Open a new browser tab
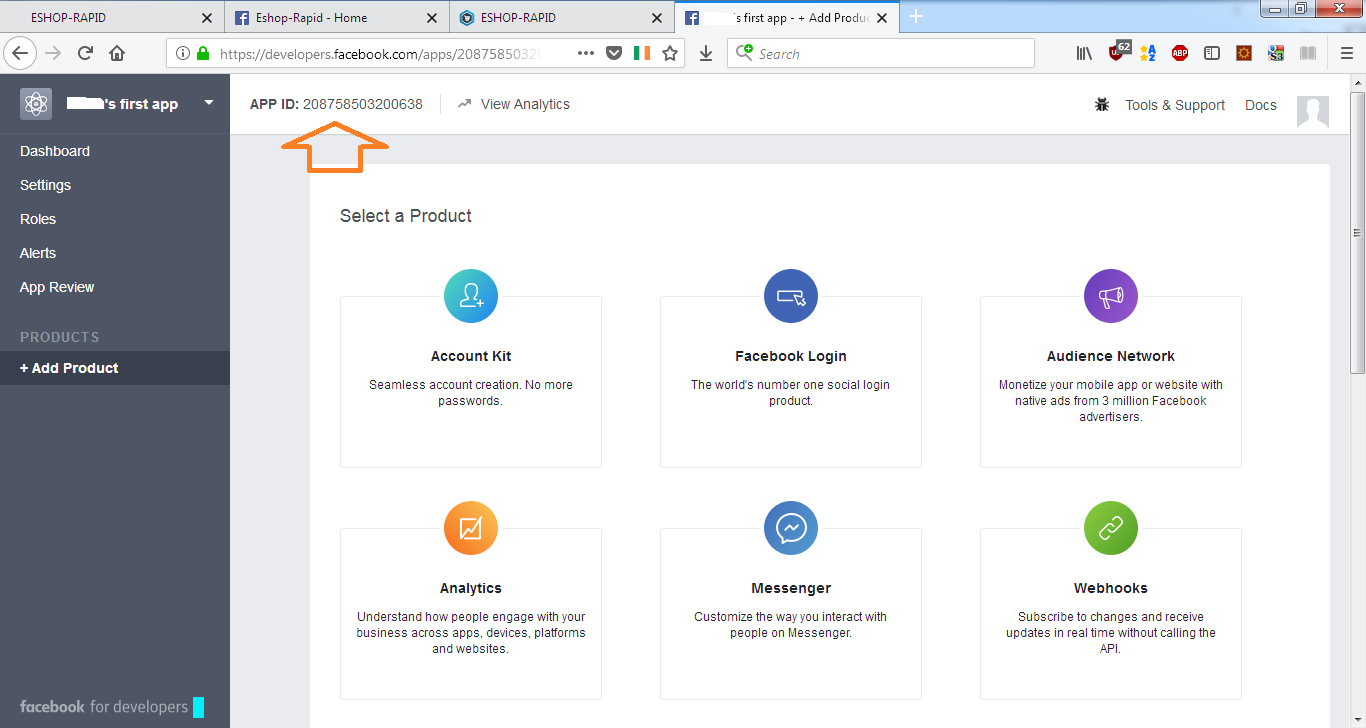 [x=916, y=16]
